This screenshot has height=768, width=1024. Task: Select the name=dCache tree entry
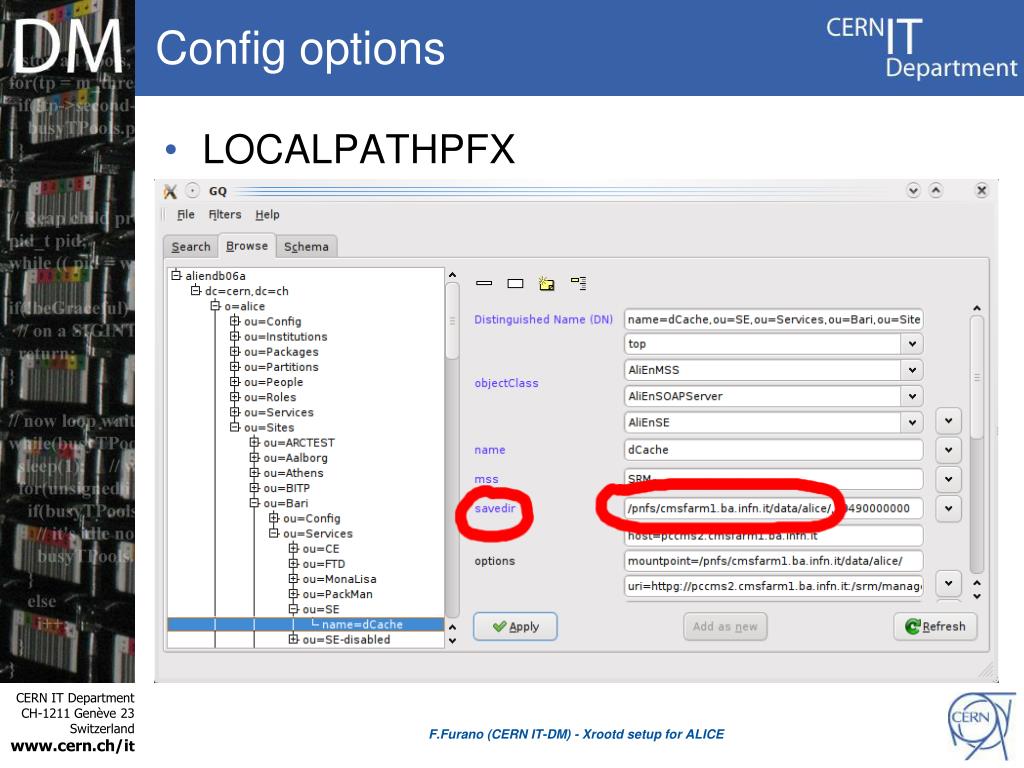362,624
